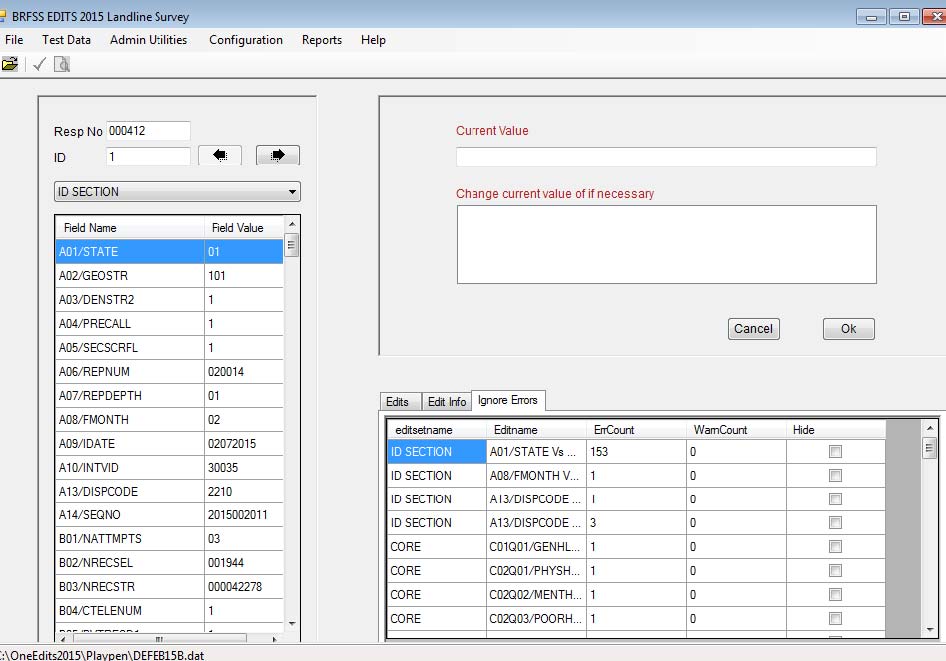946x661 pixels.
Task: Click the Resp No input field
Action: tap(148, 131)
